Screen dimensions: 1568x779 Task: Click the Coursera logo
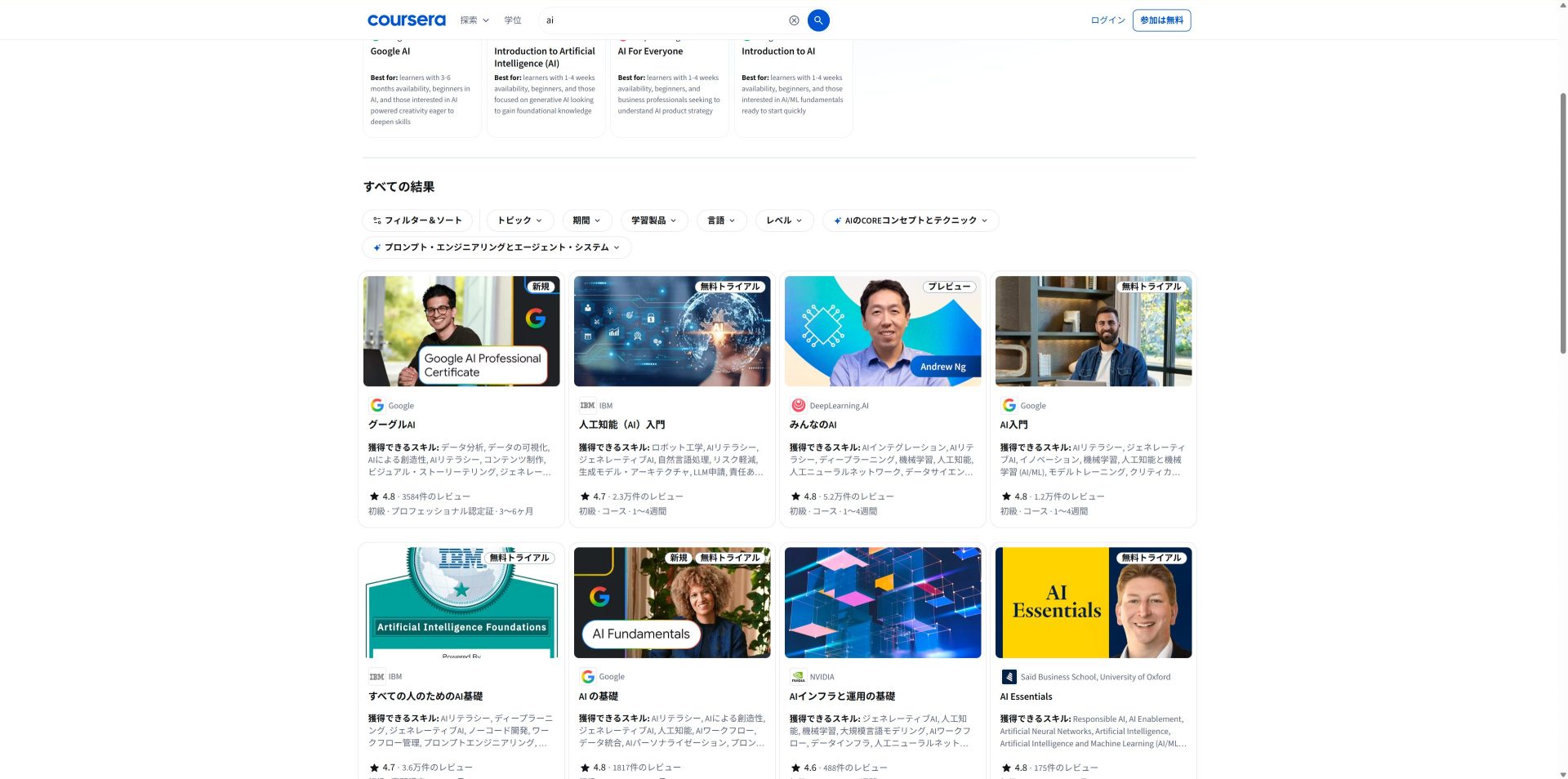(x=406, y=20)
